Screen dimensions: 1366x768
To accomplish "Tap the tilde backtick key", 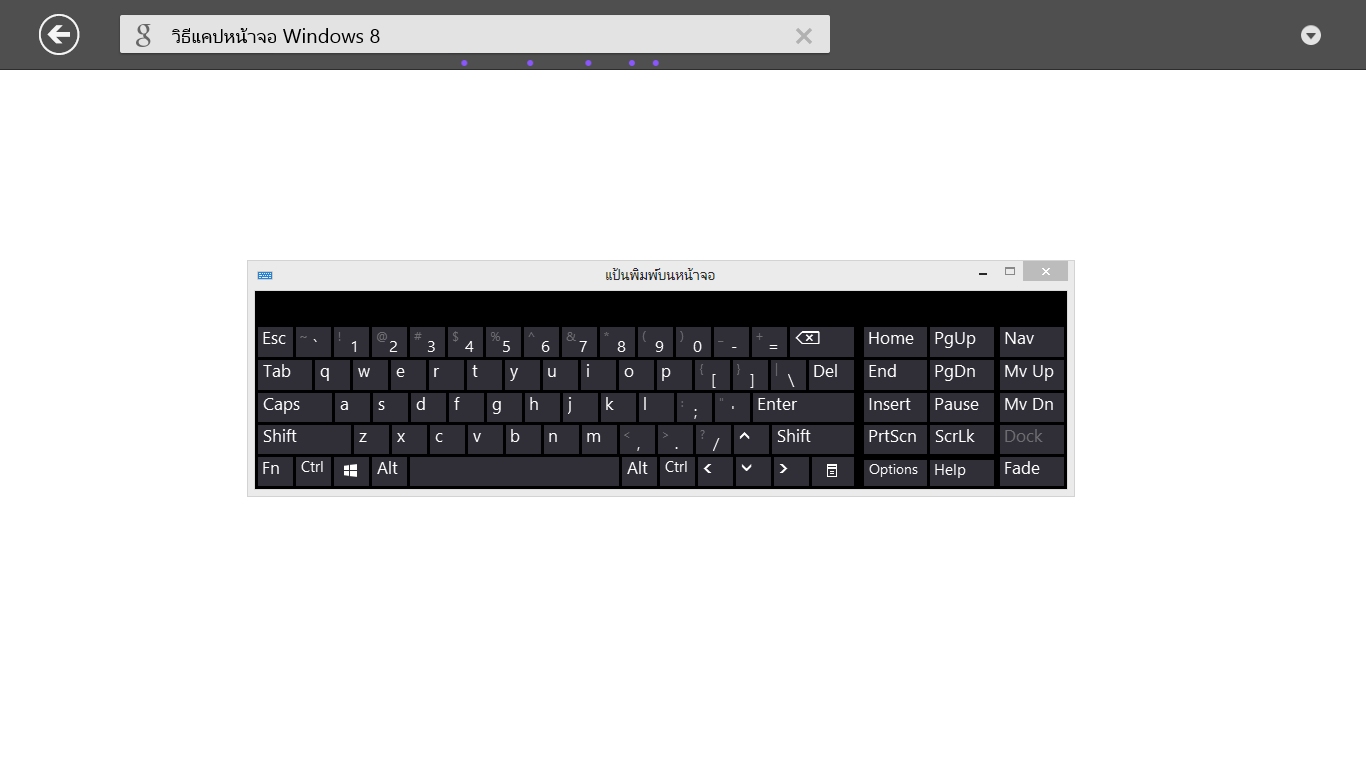I will [313, 341].
